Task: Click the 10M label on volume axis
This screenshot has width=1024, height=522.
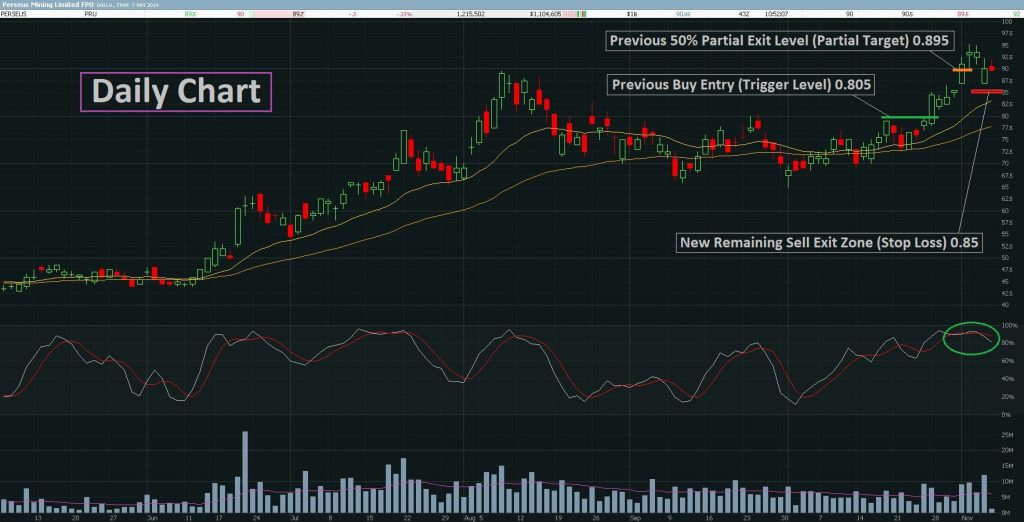Action: 1009,481
